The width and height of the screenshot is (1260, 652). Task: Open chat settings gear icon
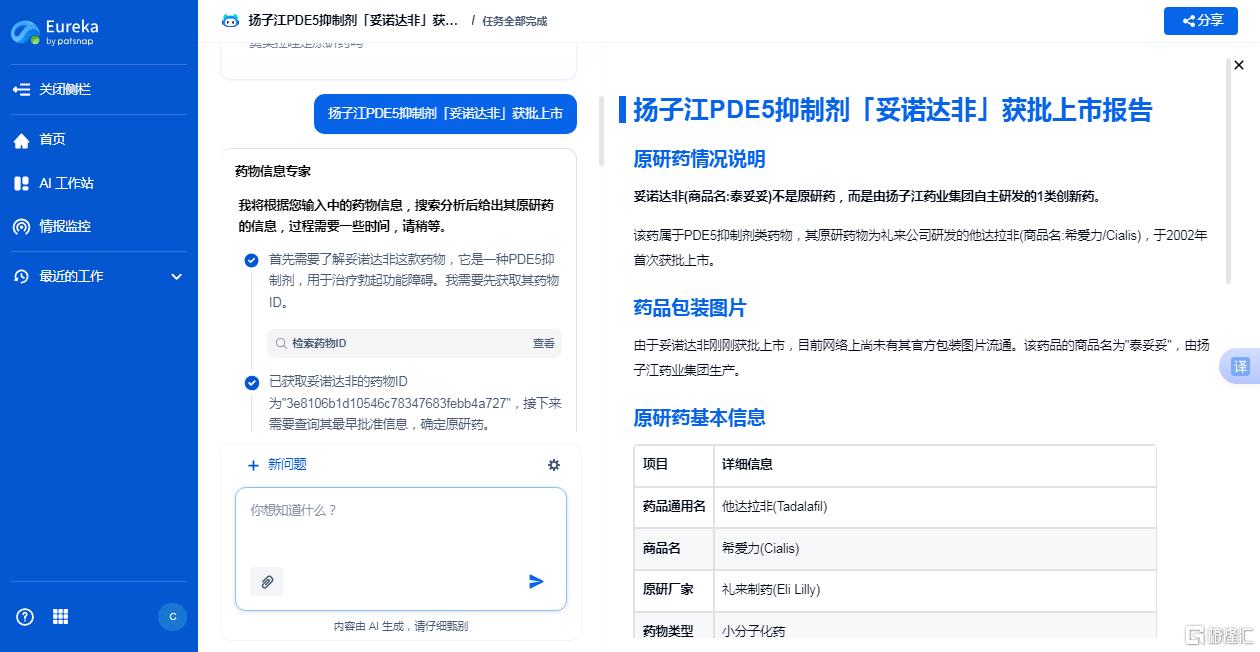[554, 464]
